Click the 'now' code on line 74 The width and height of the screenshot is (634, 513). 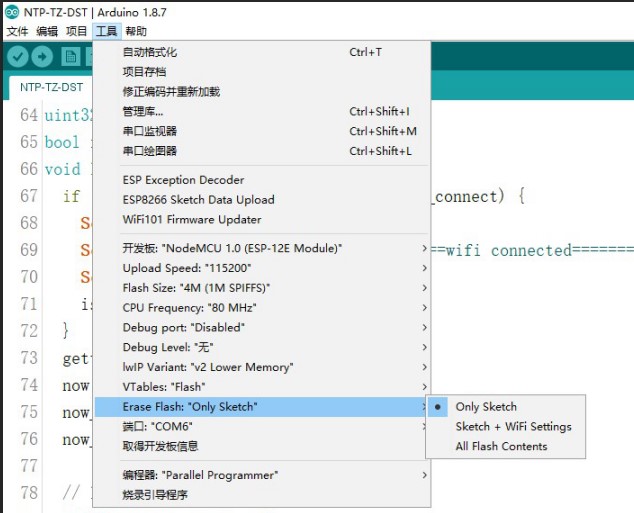tap(76, 386)
